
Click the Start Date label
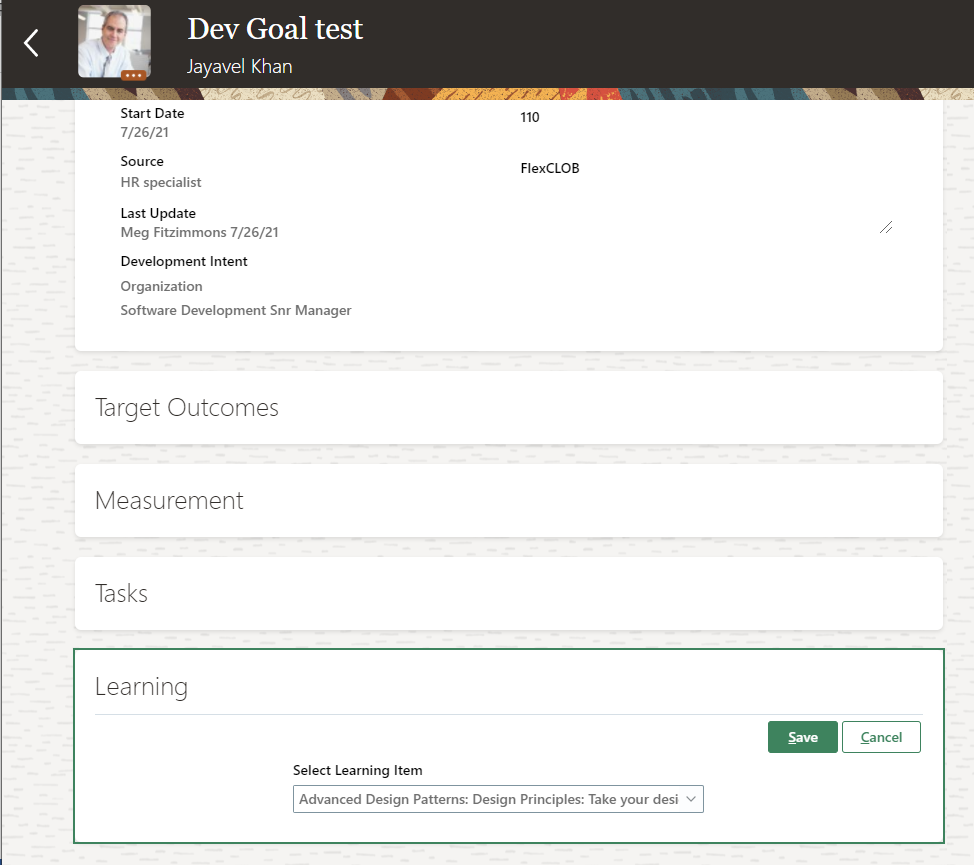[x=152, y=114]
